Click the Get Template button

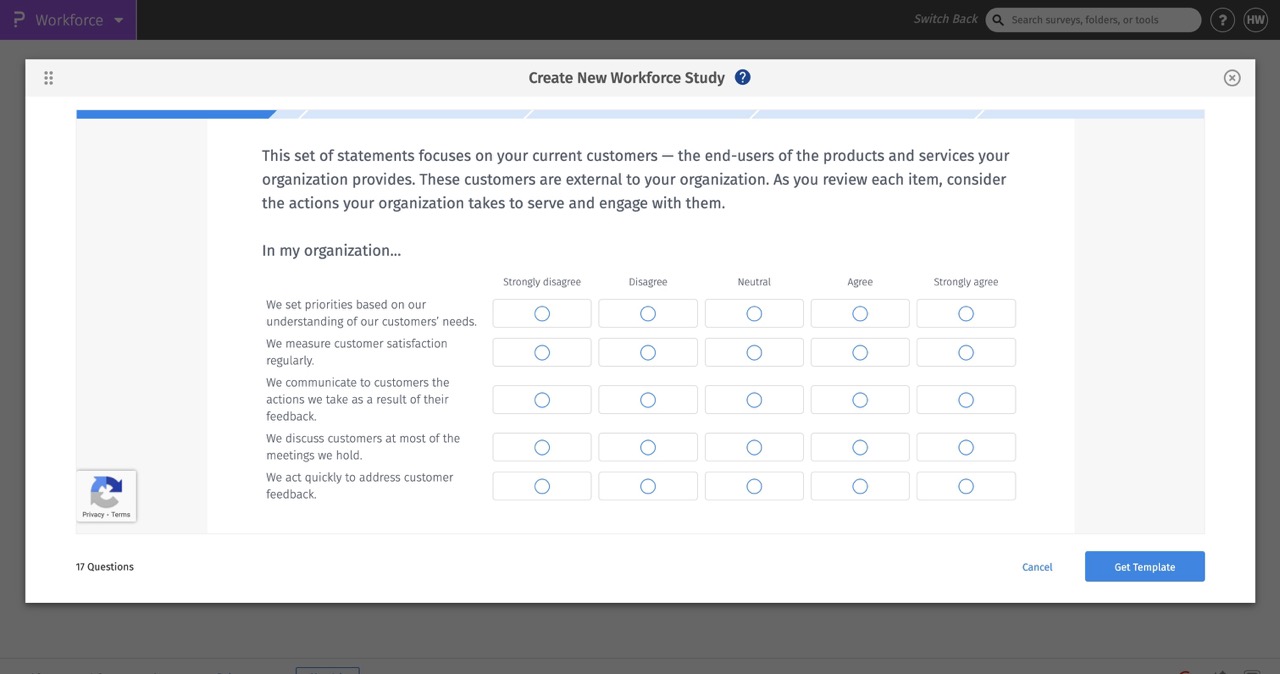pos(1144,566)
